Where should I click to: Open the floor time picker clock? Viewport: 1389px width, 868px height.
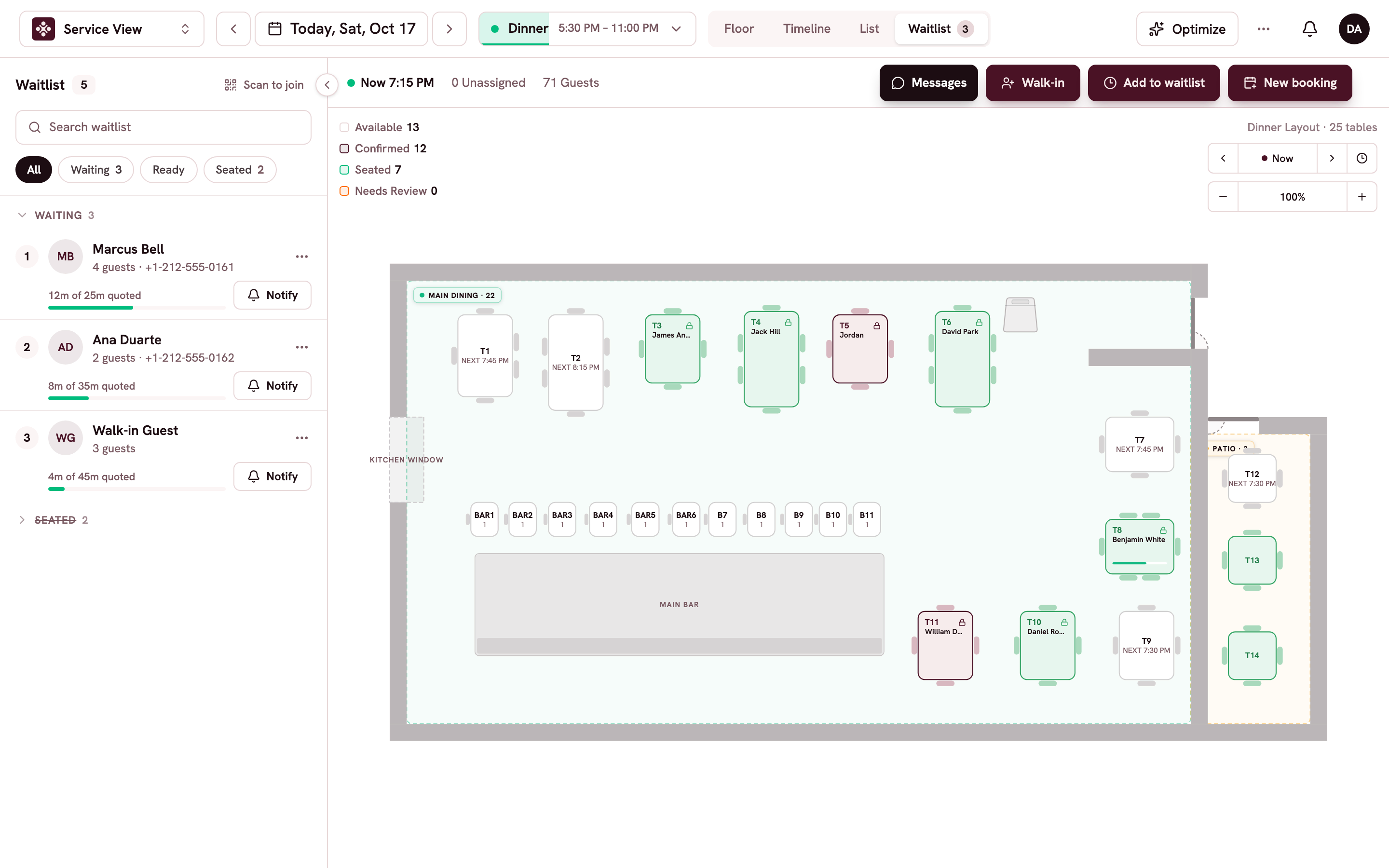pyautogui.click(x=1362, y=159)
